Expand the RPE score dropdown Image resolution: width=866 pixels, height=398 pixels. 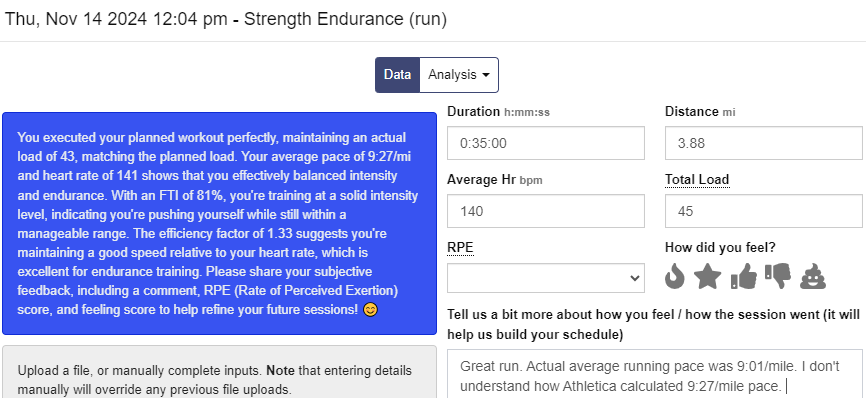click(x=546, y=278)
